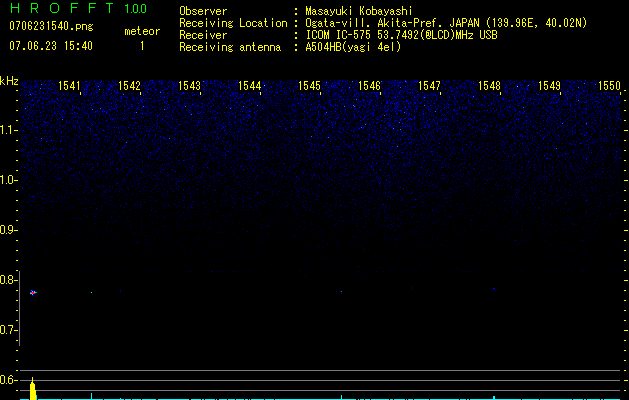Viewport: 629px width, 400px height.
Task: Click the faint echo near 1548 at 0.78 kHz
Action: [x=494, y=288]
